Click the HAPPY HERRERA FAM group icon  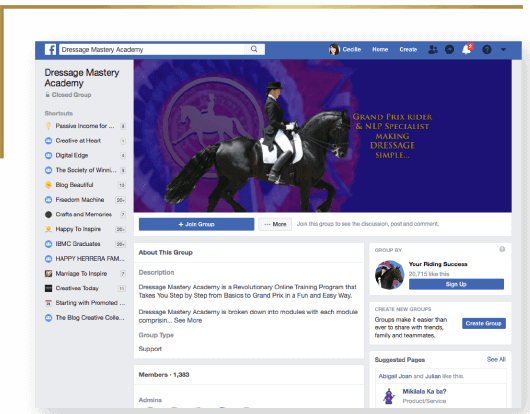(48, 259)
